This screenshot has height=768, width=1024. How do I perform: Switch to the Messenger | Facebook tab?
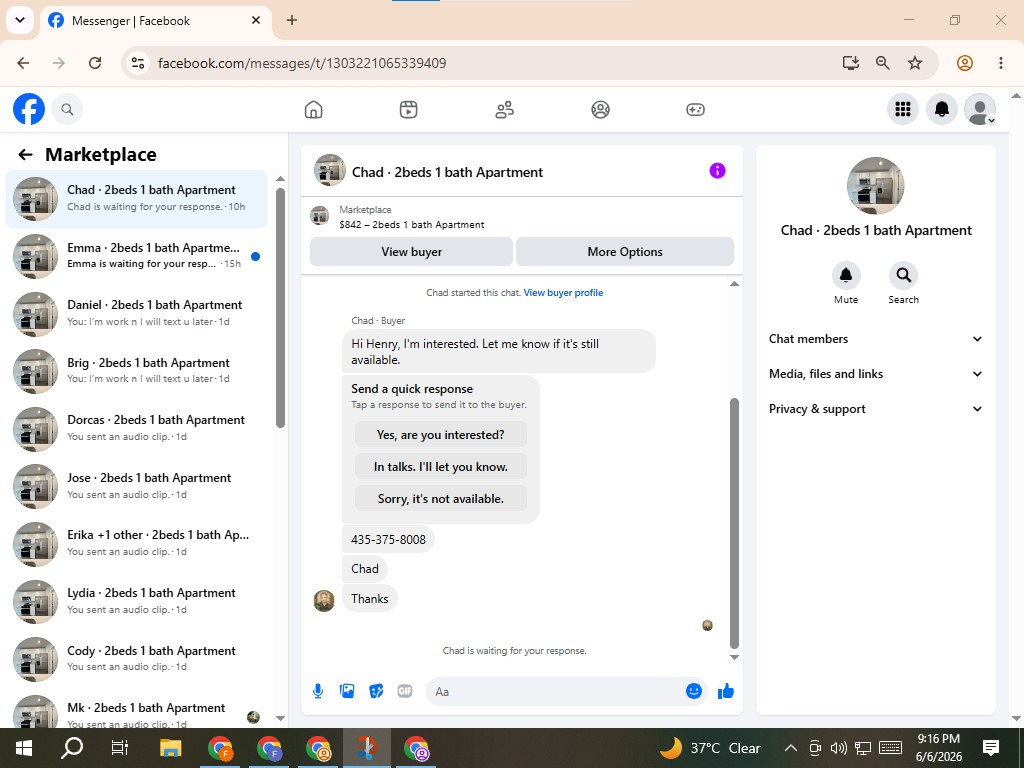[155, 21]
